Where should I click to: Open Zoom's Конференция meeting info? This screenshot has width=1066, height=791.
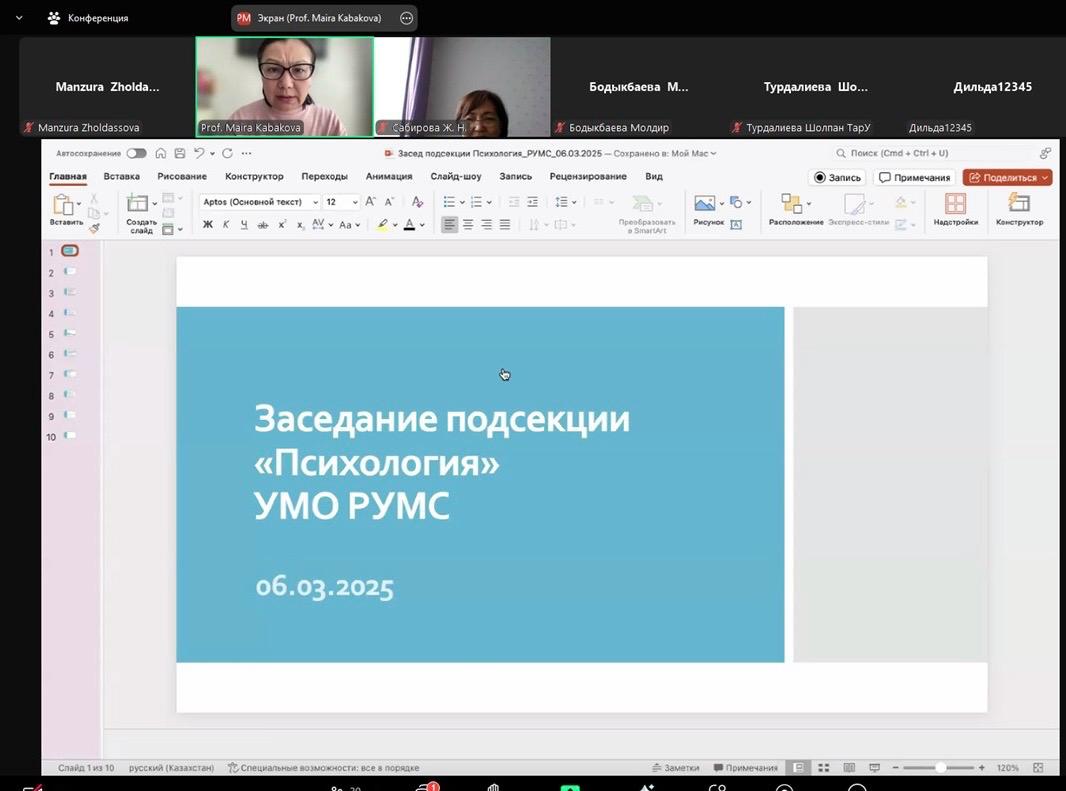(x=88, y=18)
